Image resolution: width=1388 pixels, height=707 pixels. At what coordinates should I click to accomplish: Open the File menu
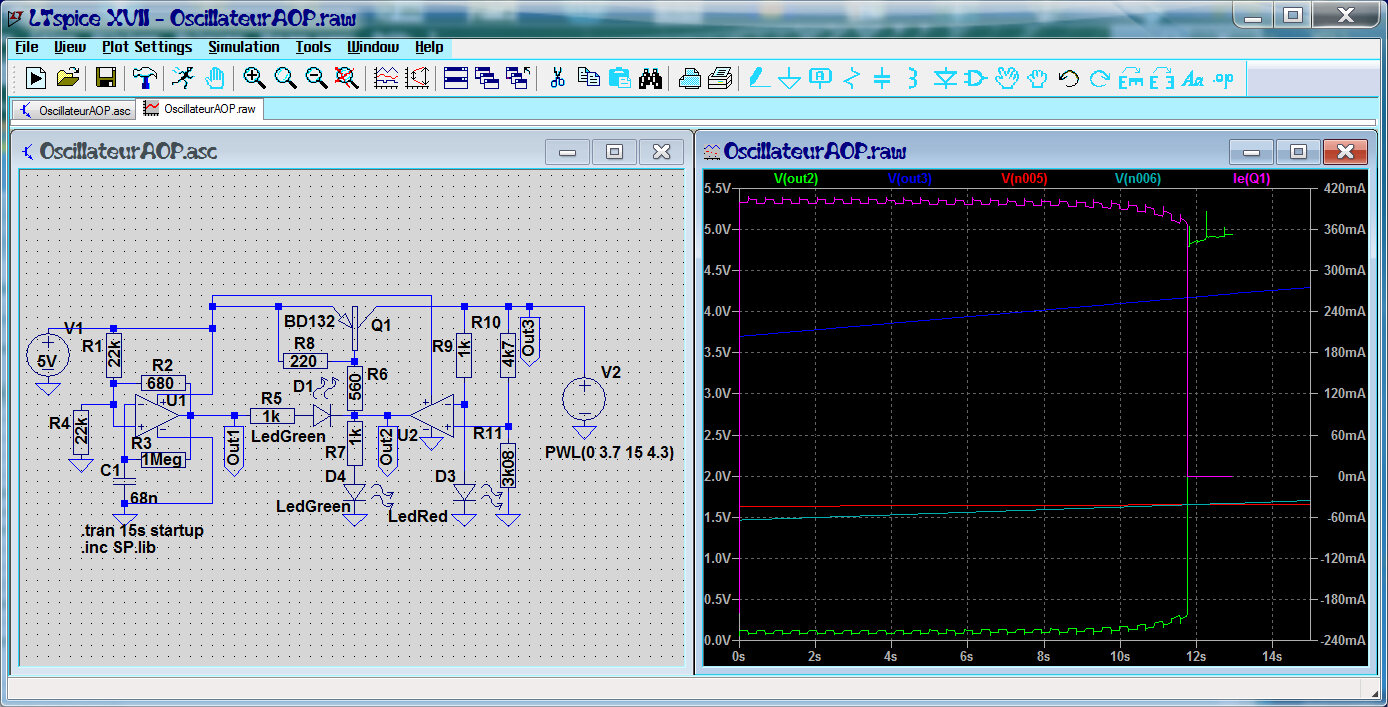(27, 47)
